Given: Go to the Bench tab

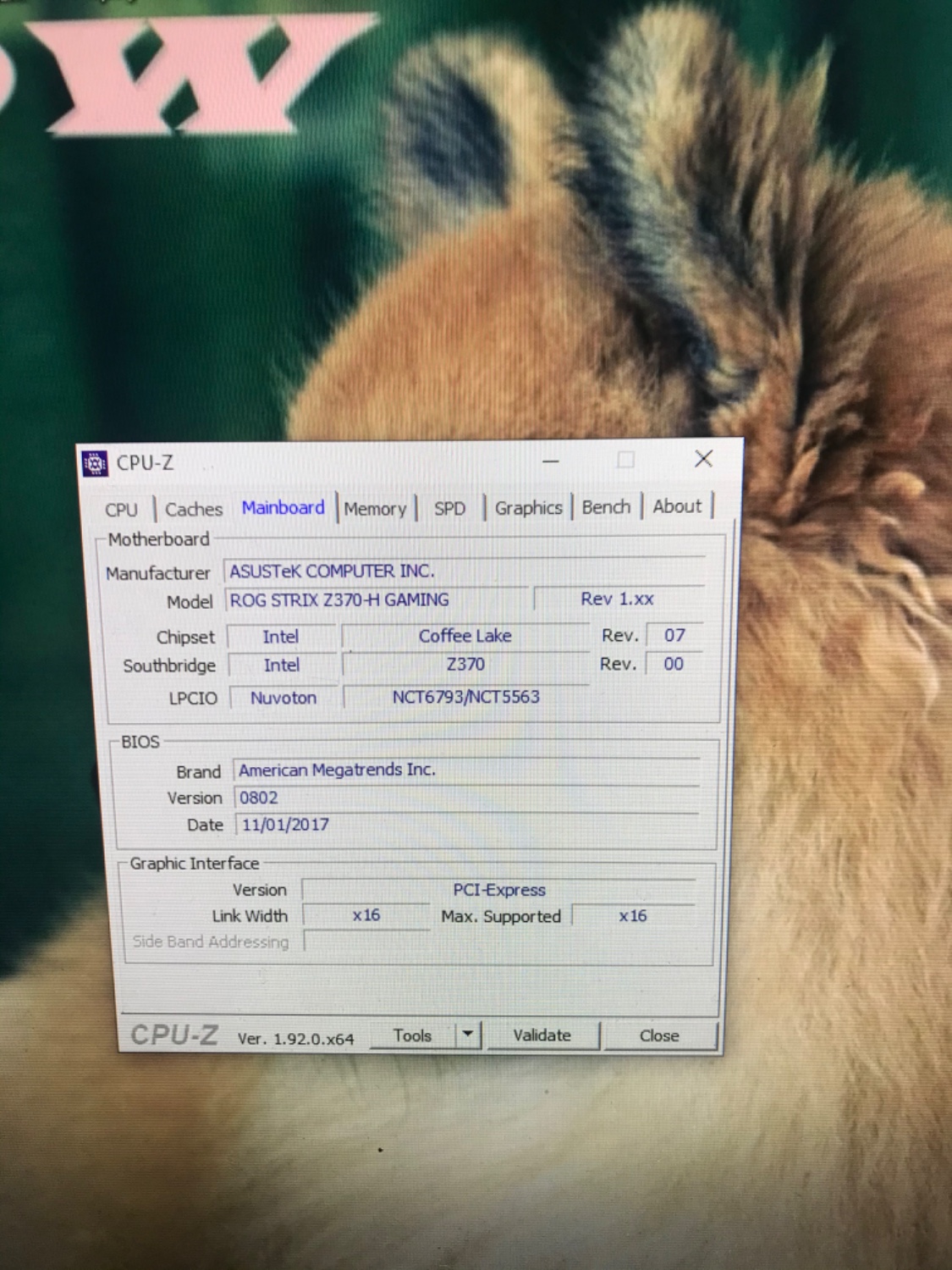Looking at the screenshot, I should point(606,506).
